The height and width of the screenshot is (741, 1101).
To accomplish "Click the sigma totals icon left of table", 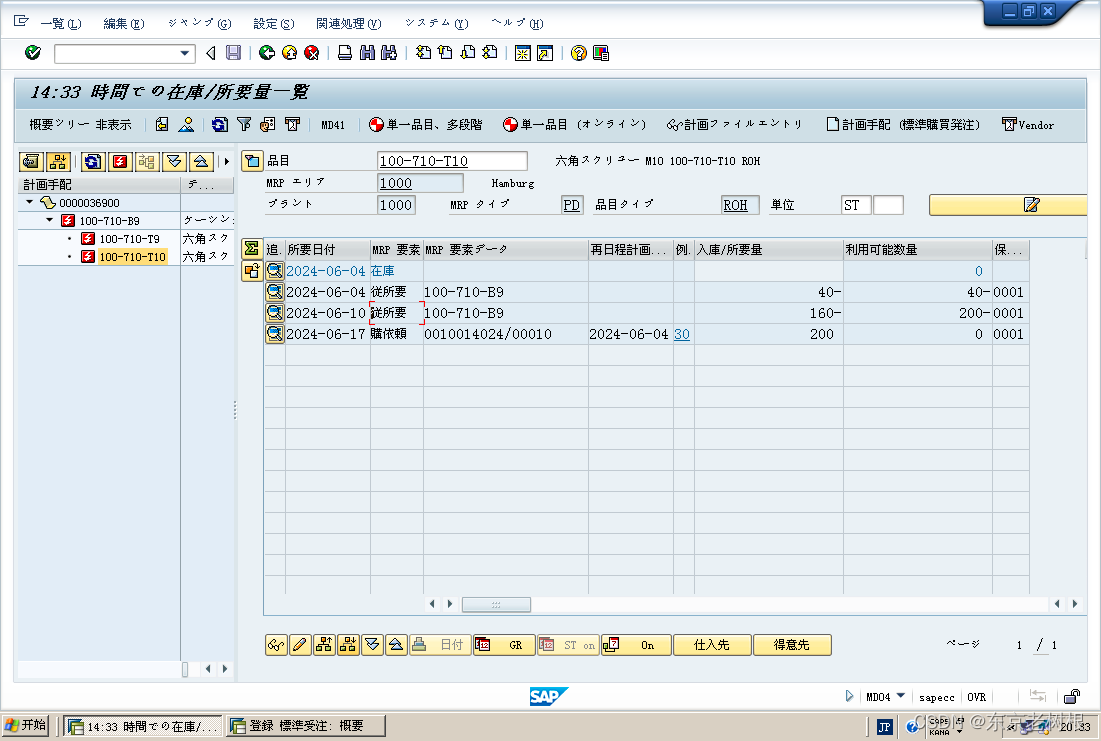I will tap(251, 249).
